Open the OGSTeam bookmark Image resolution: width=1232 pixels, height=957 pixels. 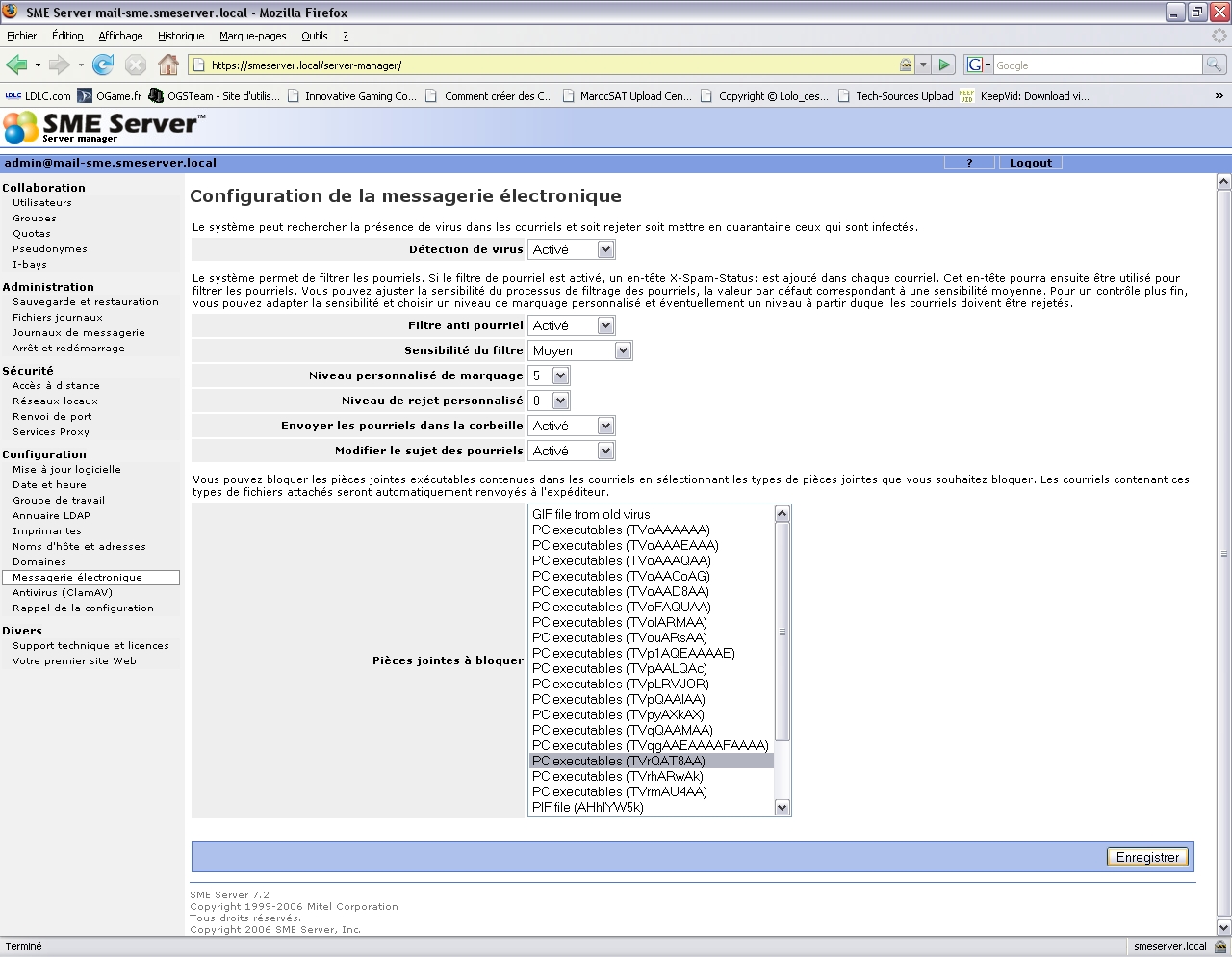(214, 96)
